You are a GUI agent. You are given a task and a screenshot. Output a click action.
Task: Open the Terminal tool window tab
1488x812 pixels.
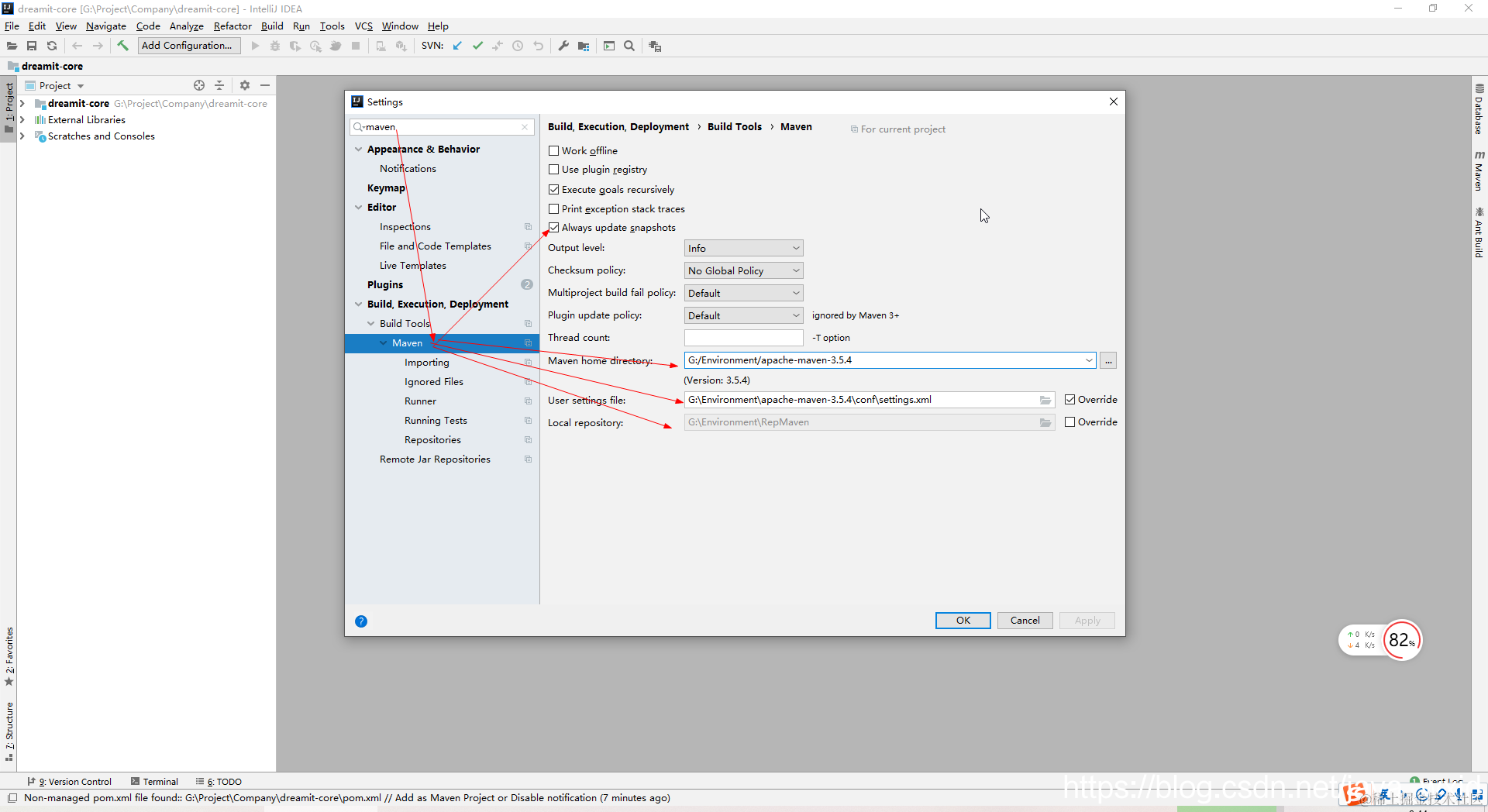pyautogui.click(x=154, y=782)
